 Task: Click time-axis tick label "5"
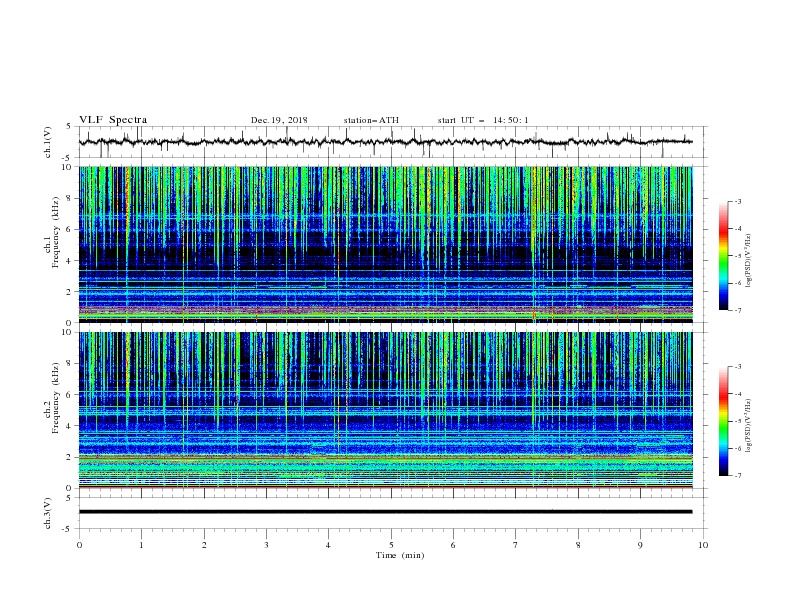[391, 545]
